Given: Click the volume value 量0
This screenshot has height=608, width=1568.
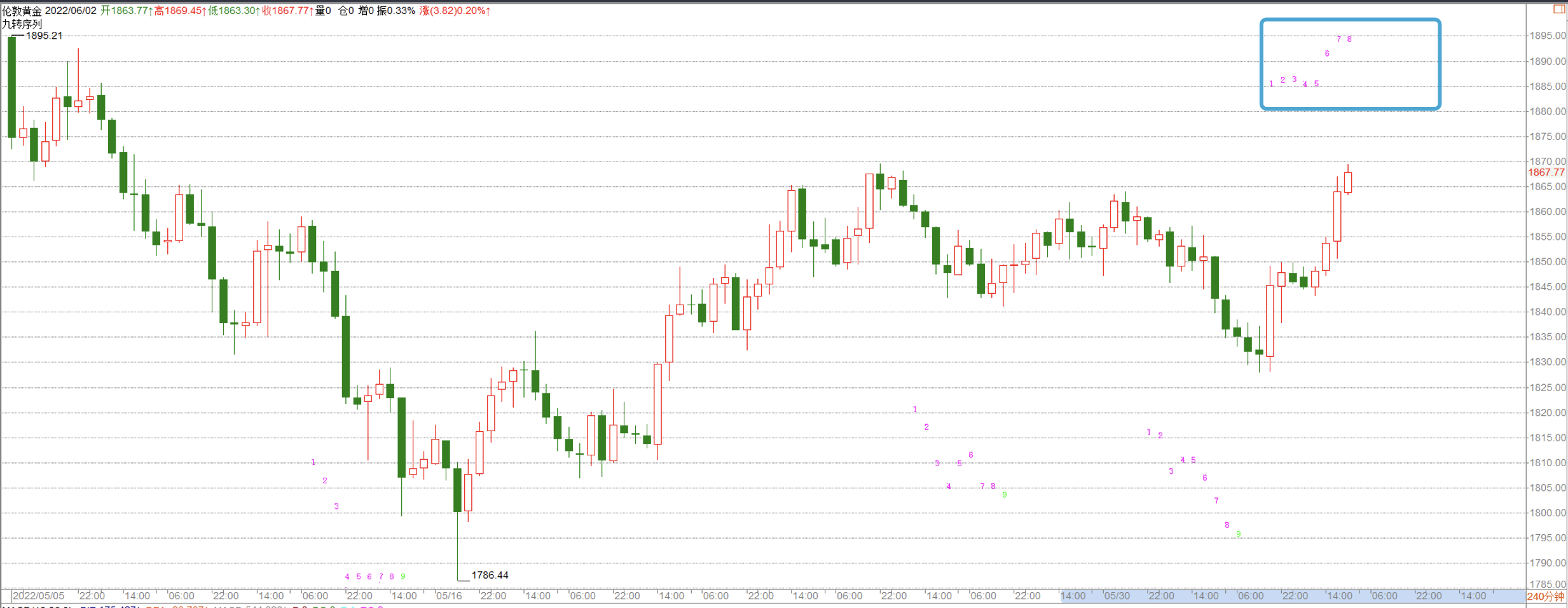Looking at the screenshot, I should (323, 11).
